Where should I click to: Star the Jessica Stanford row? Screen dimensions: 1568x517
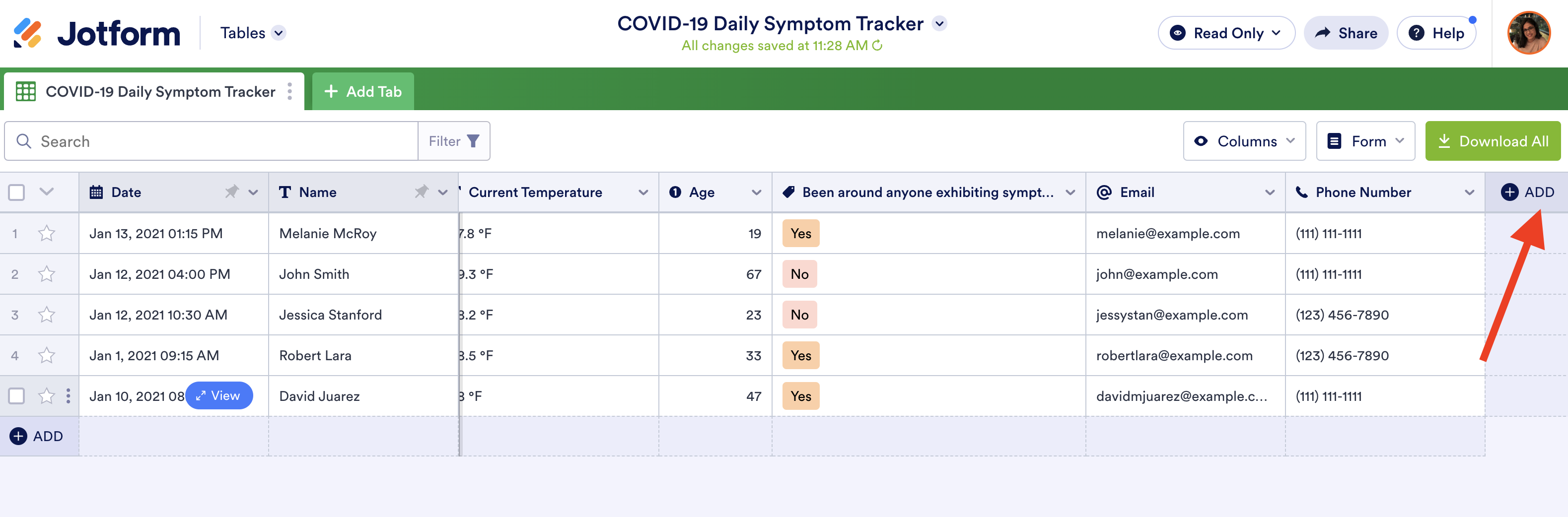(x=47, y=315)
